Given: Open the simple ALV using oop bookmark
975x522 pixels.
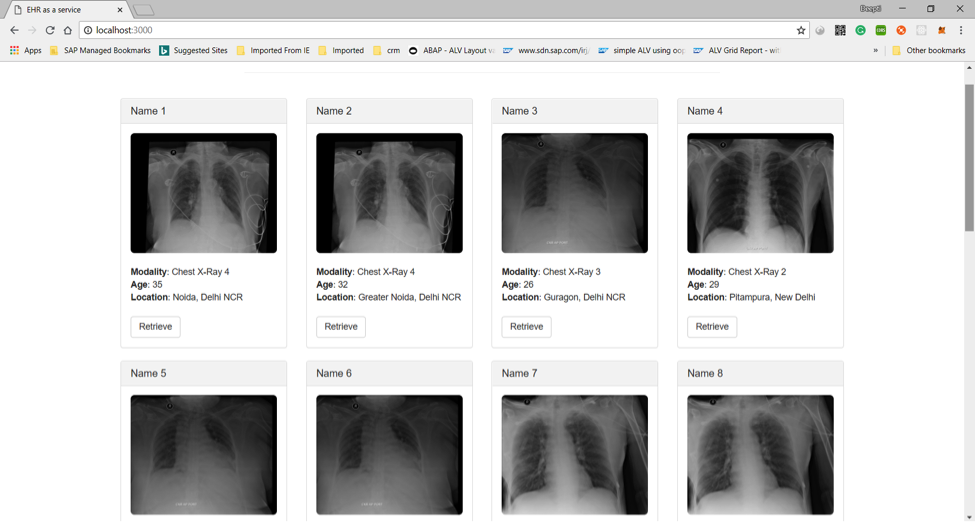Looking at the screenshot, I should tap(641, 50).
